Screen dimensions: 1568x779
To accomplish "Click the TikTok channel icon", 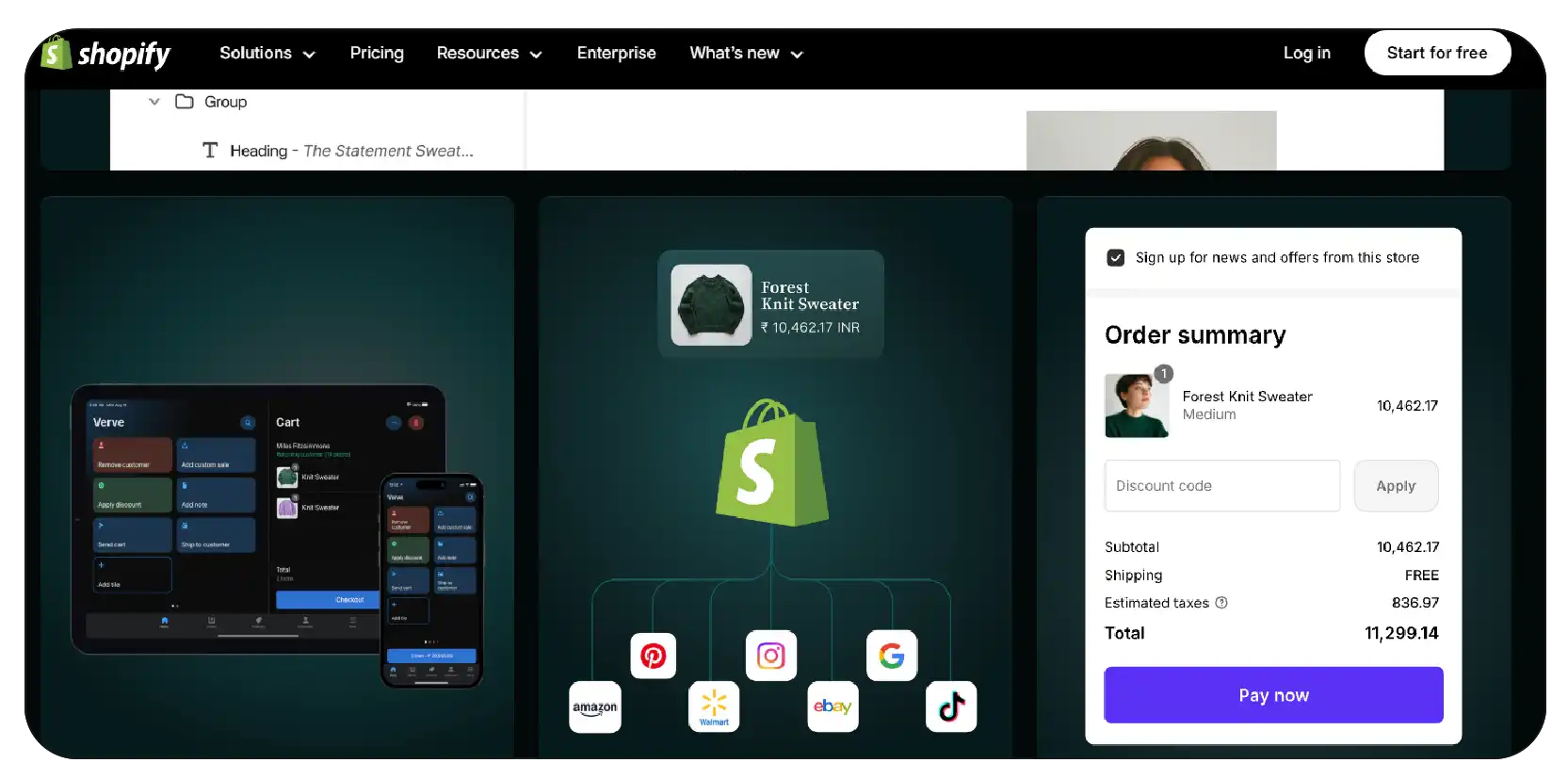I will [951, 707].
